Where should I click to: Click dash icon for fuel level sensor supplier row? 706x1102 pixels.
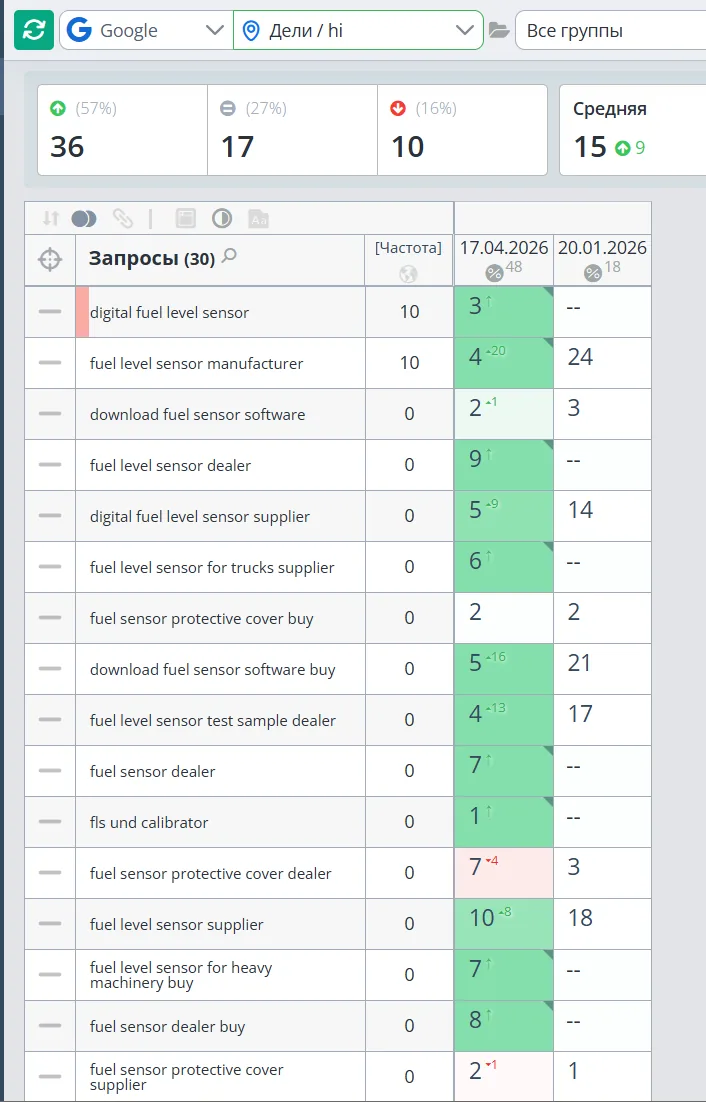click(x=50, y=923)
